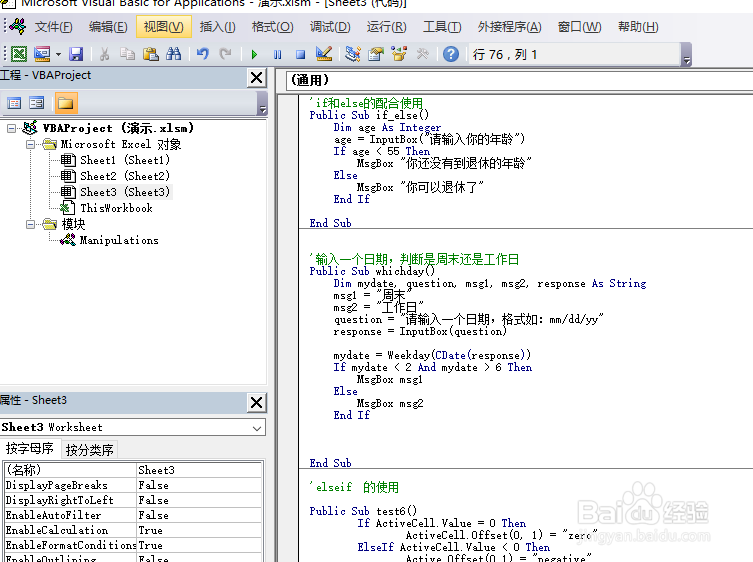753x562 pixels.
Task: Click the VBA application icon in menu bar
Action: (19, 26)
